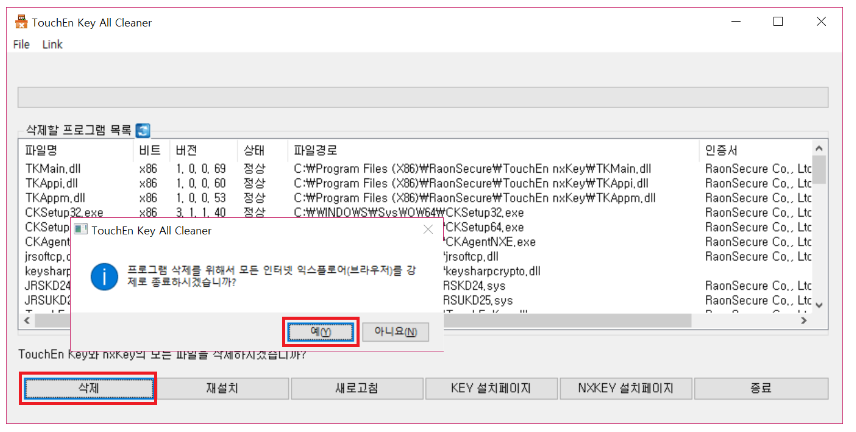Open the Link menu
Image resolution: width=856 pixels, height=432 pixels.
pyautogui.click(x=52, y=45)
